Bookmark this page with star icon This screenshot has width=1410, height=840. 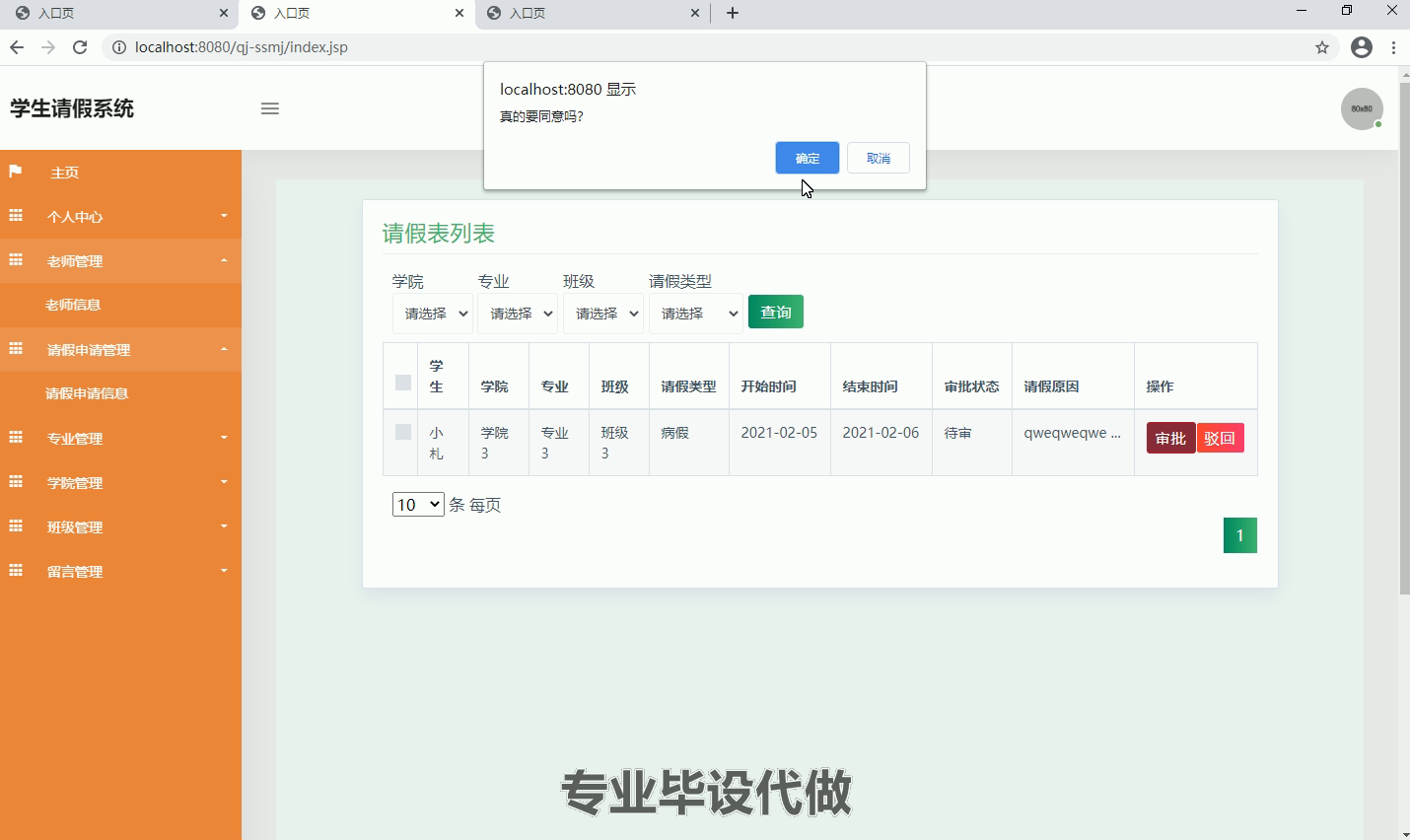1322,47
